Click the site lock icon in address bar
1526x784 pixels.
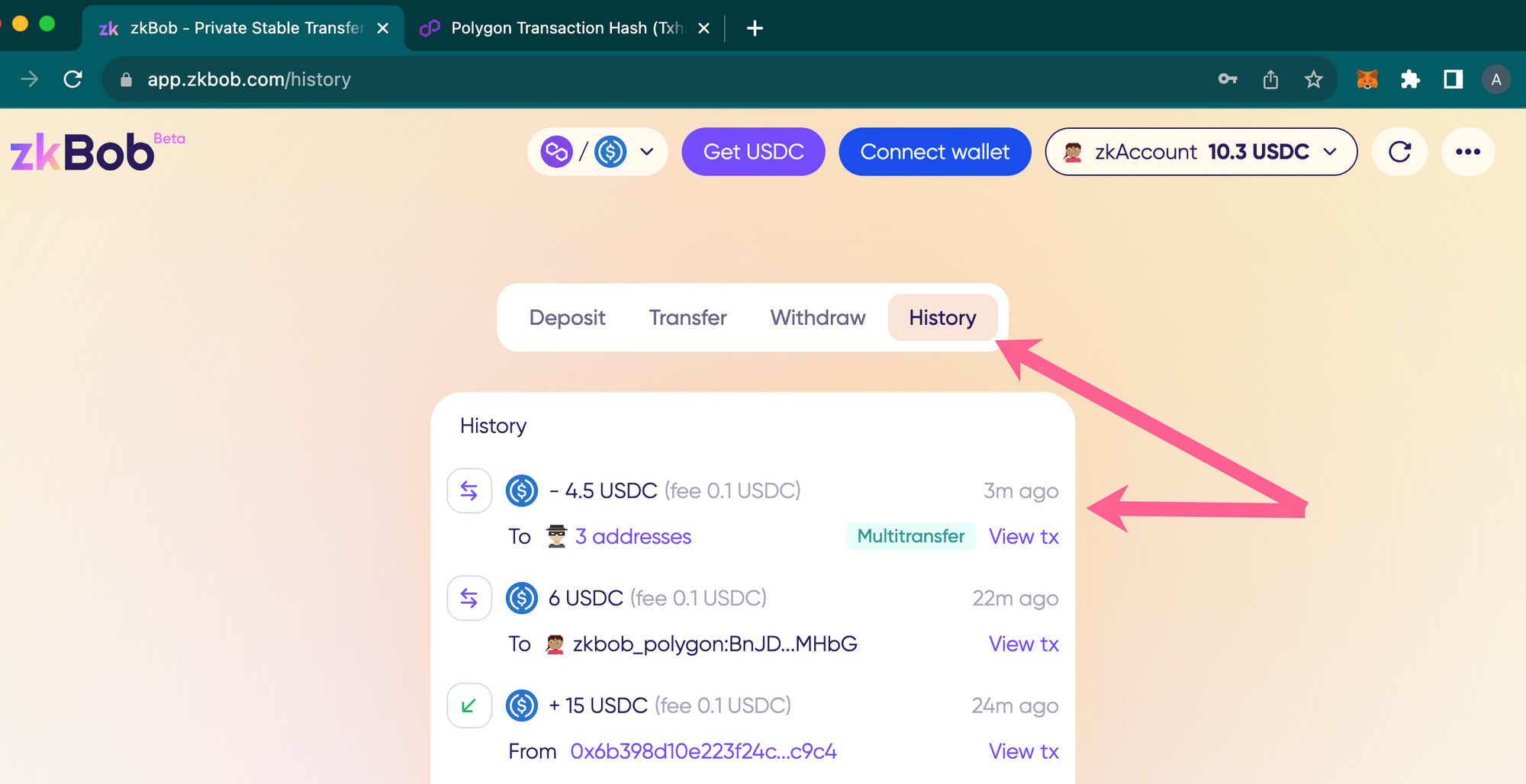pyautogui.click(x=126, y=79)
